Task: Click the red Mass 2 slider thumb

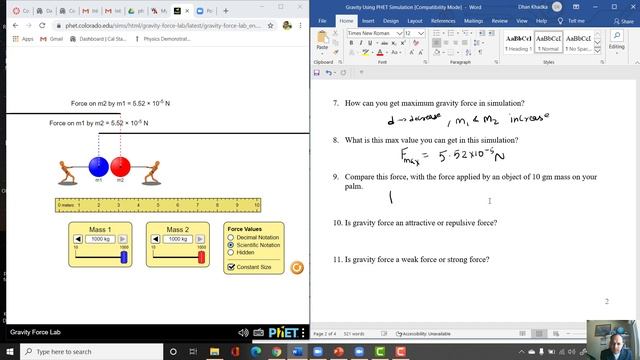Action: click(201, 257)
